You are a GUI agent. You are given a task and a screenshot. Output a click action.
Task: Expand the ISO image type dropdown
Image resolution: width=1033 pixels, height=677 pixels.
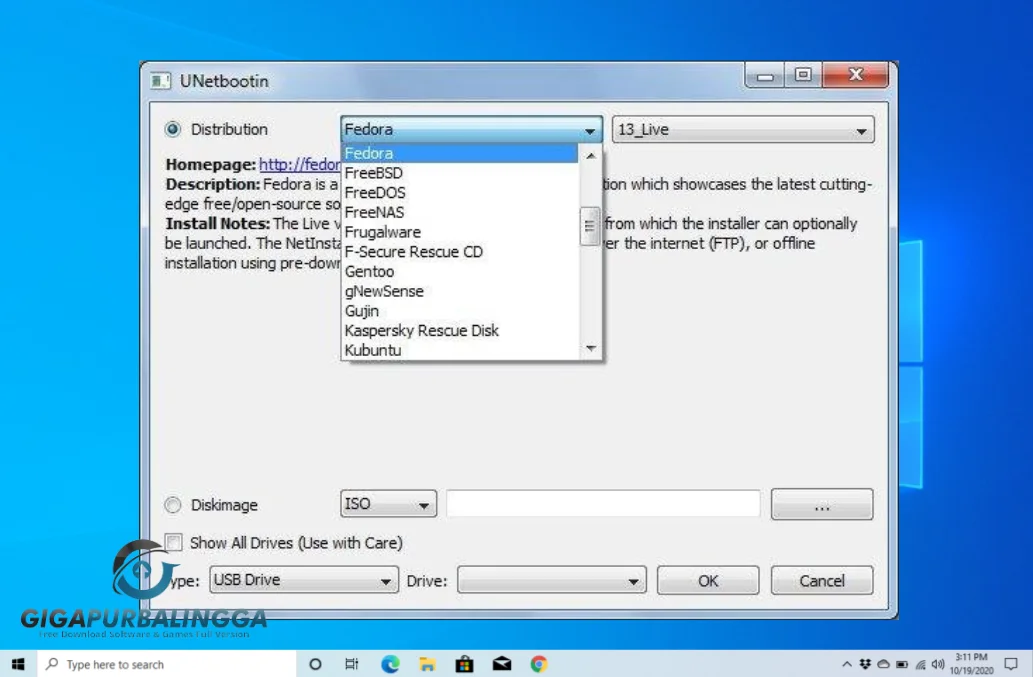click(x=389, y=504)
